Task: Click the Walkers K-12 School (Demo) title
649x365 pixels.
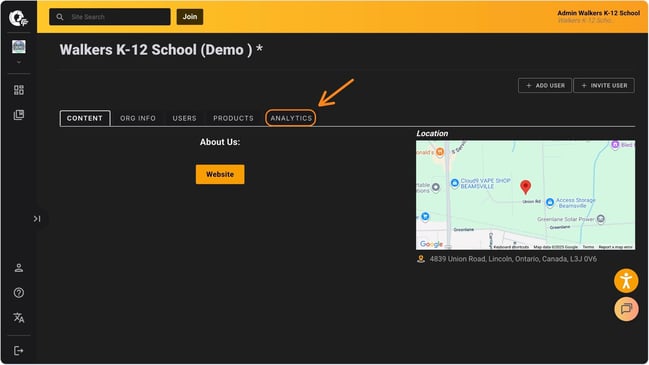Action: 161,50
